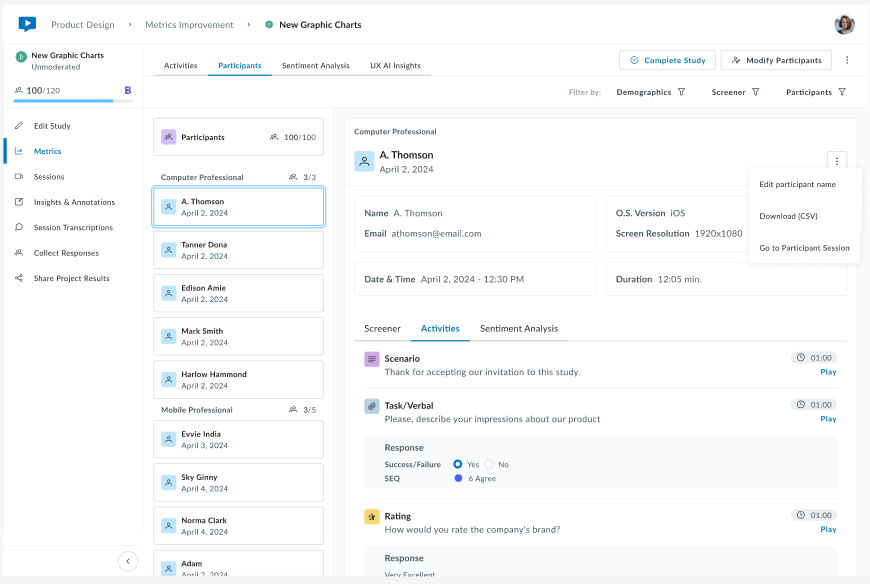870x584 pixels.
Task: Open the three-dot menu on A. Thomson's card
Action: [836, 160]
